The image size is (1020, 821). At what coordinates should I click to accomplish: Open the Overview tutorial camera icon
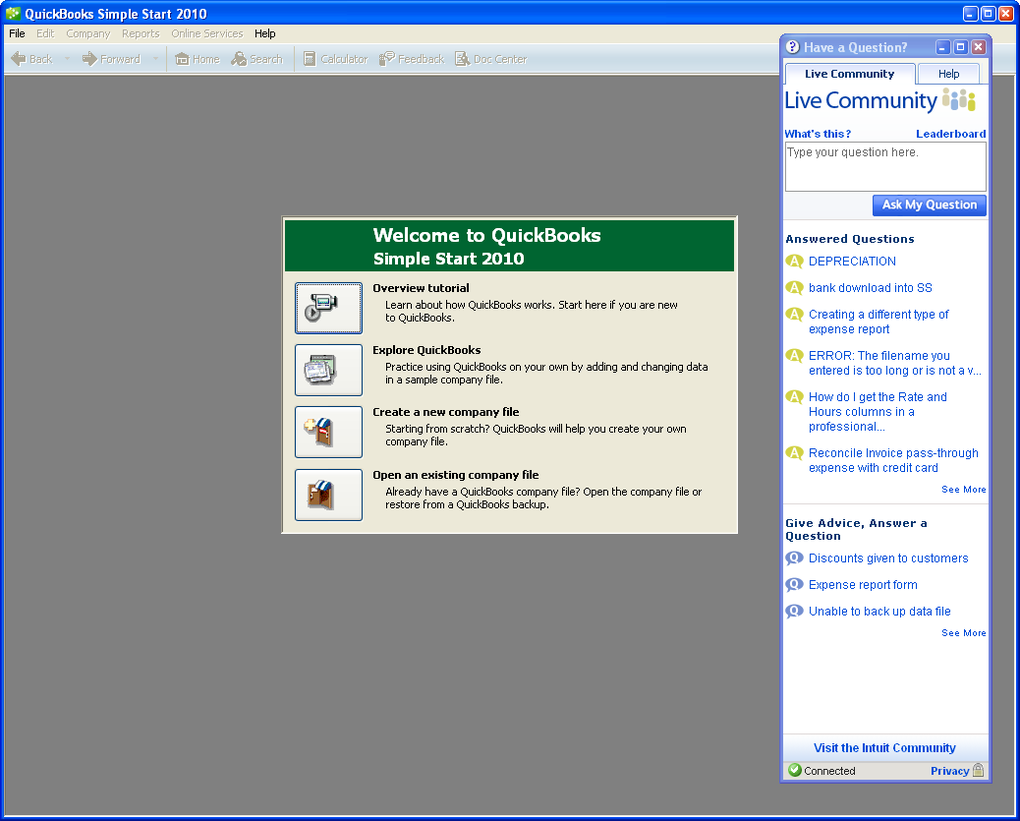(329, 308)
